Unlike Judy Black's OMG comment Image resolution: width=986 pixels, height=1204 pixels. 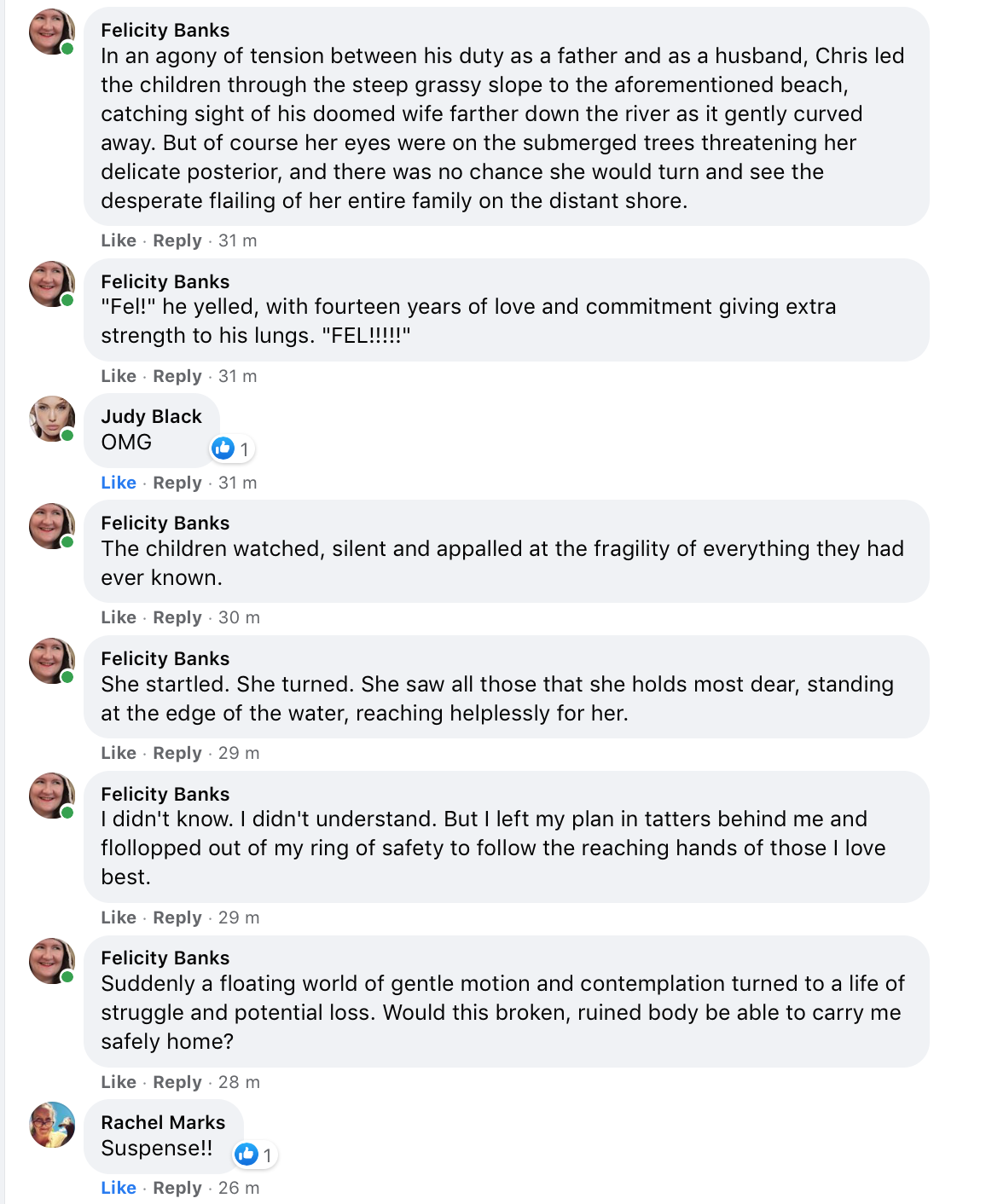119,483
